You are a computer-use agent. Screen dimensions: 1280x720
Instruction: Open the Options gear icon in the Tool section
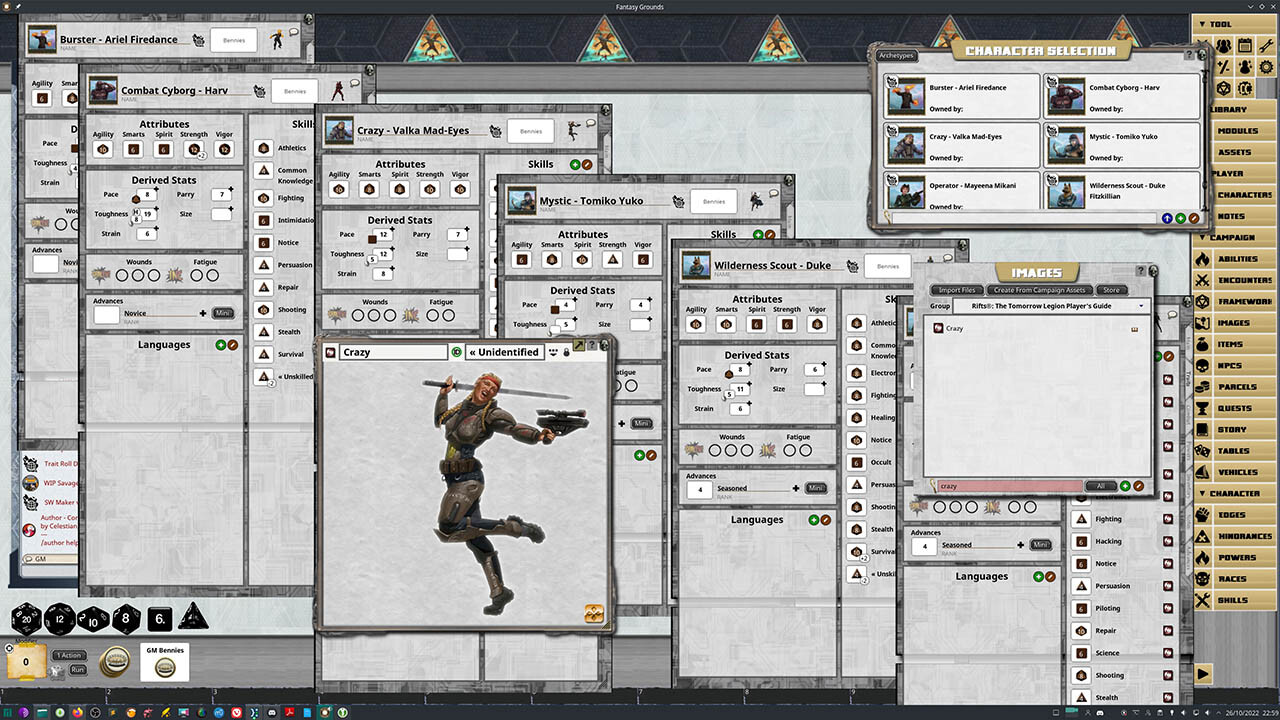(1265, 67)
